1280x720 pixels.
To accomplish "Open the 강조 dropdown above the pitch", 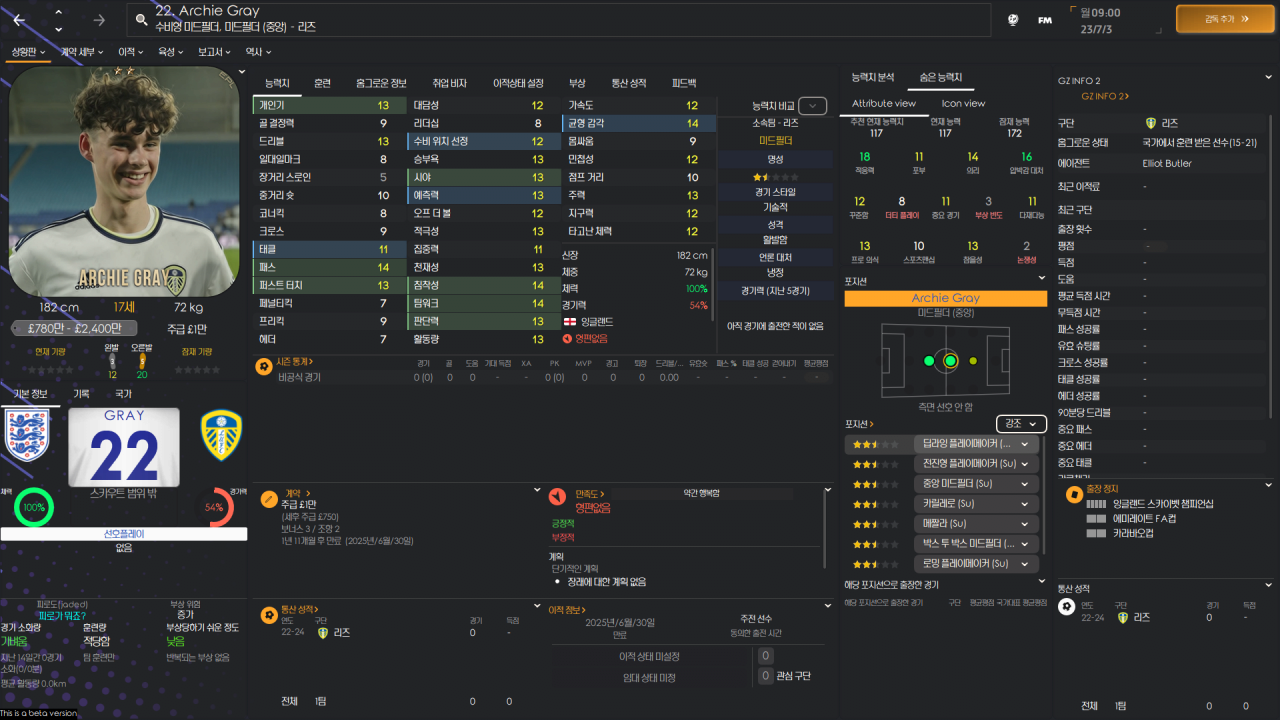I will click(1019, 423).
